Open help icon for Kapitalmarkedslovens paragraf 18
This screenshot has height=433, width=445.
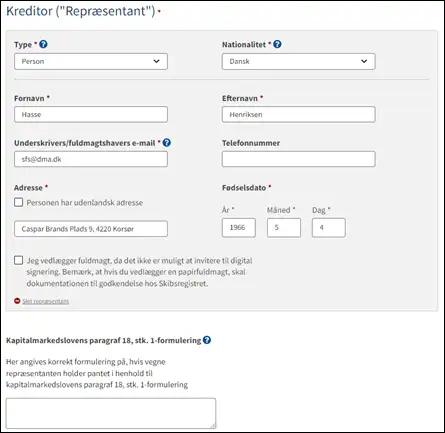(x=207, y=340)
